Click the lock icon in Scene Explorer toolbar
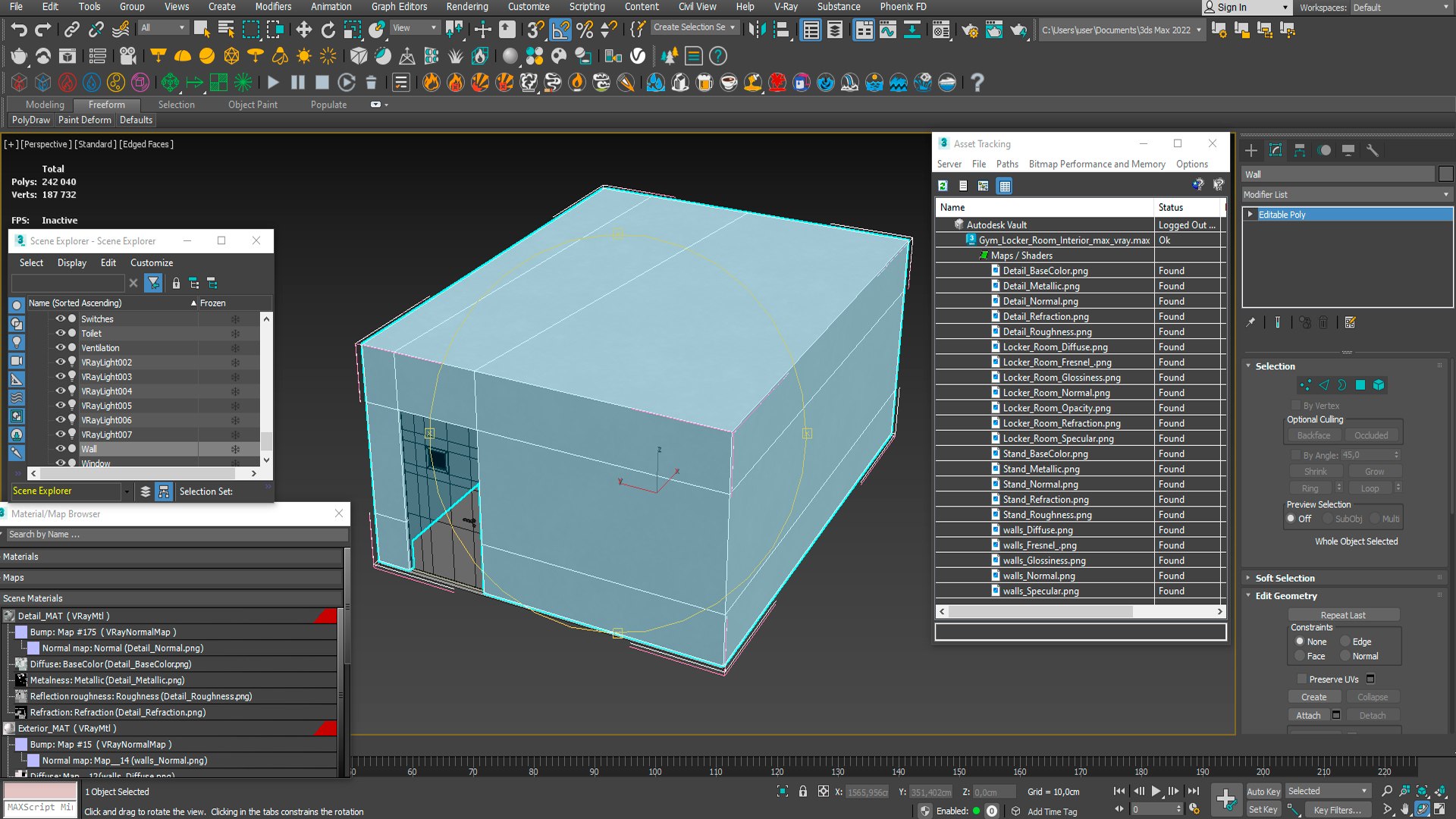This screenshot has width=1456, height=819. 176,283
